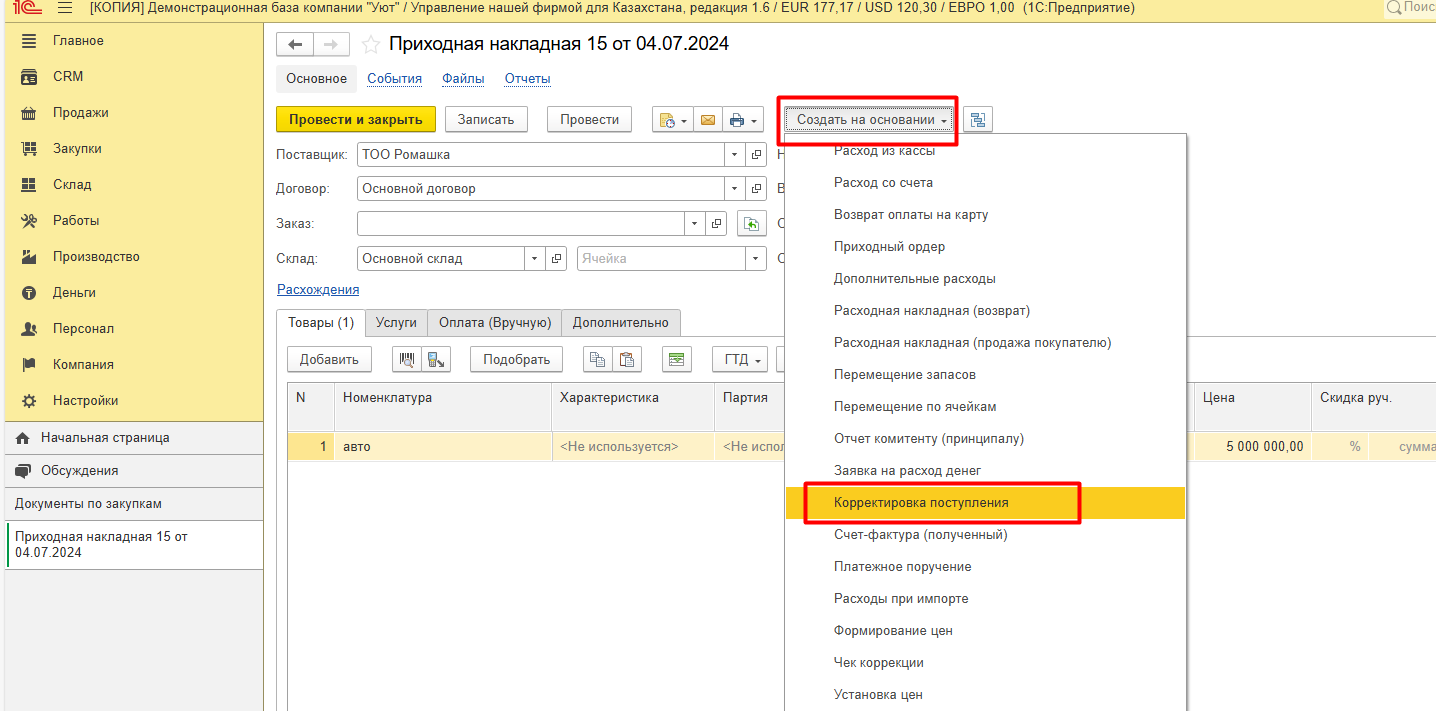Choose Счет-фактура (полученный) from menu
The width and height of the screenshot is (1436, 711).
[x=920, y=535]
